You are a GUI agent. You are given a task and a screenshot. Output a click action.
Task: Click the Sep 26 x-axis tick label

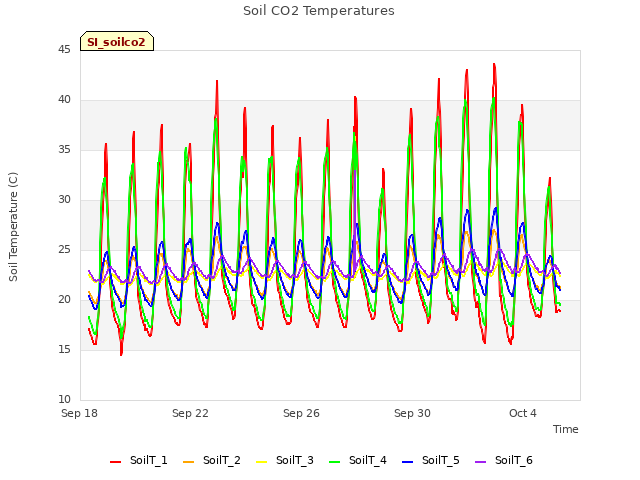(301, 413)
